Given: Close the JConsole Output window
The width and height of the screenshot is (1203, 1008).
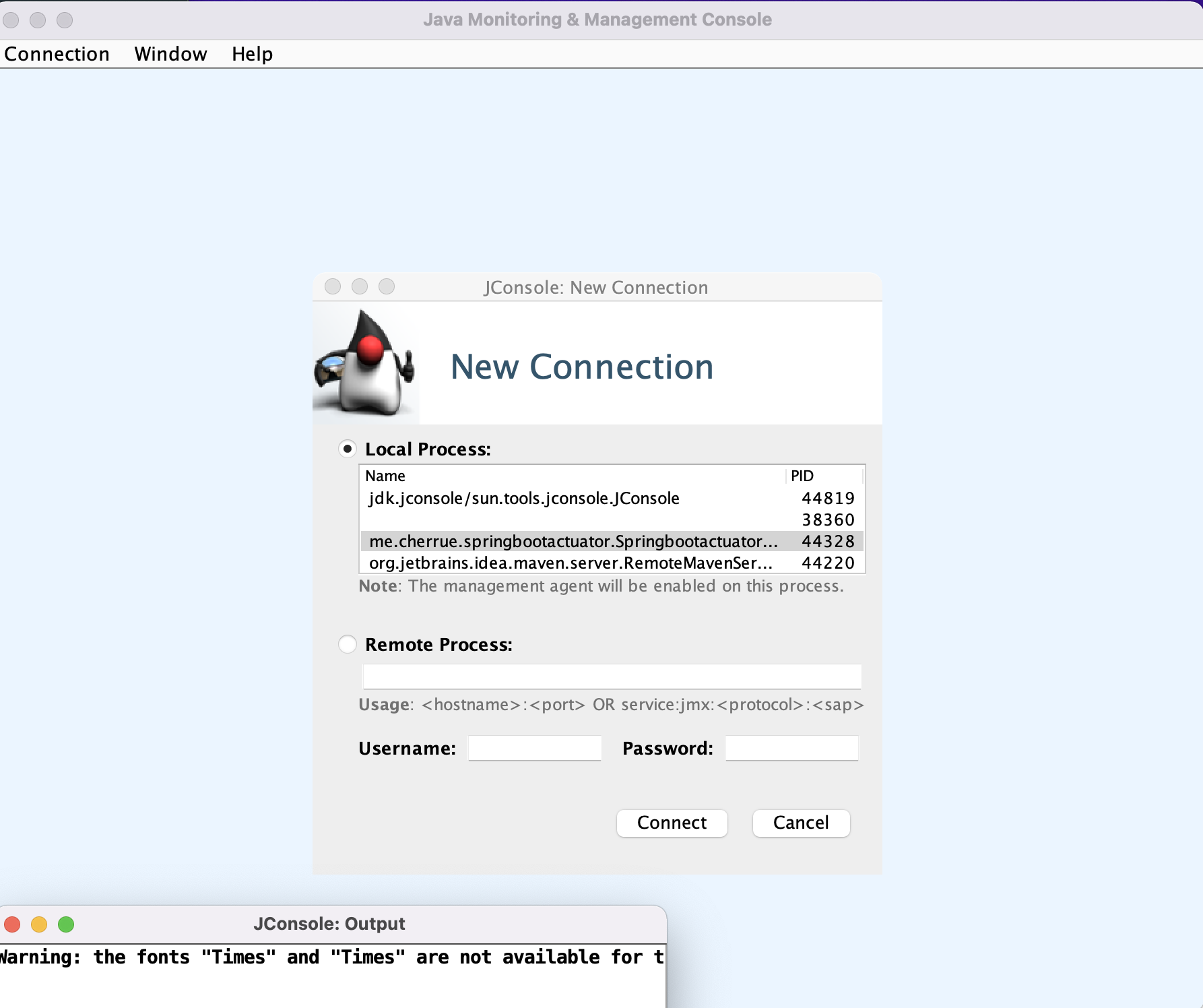Looking at the screenshot, I should pos(12,924).
